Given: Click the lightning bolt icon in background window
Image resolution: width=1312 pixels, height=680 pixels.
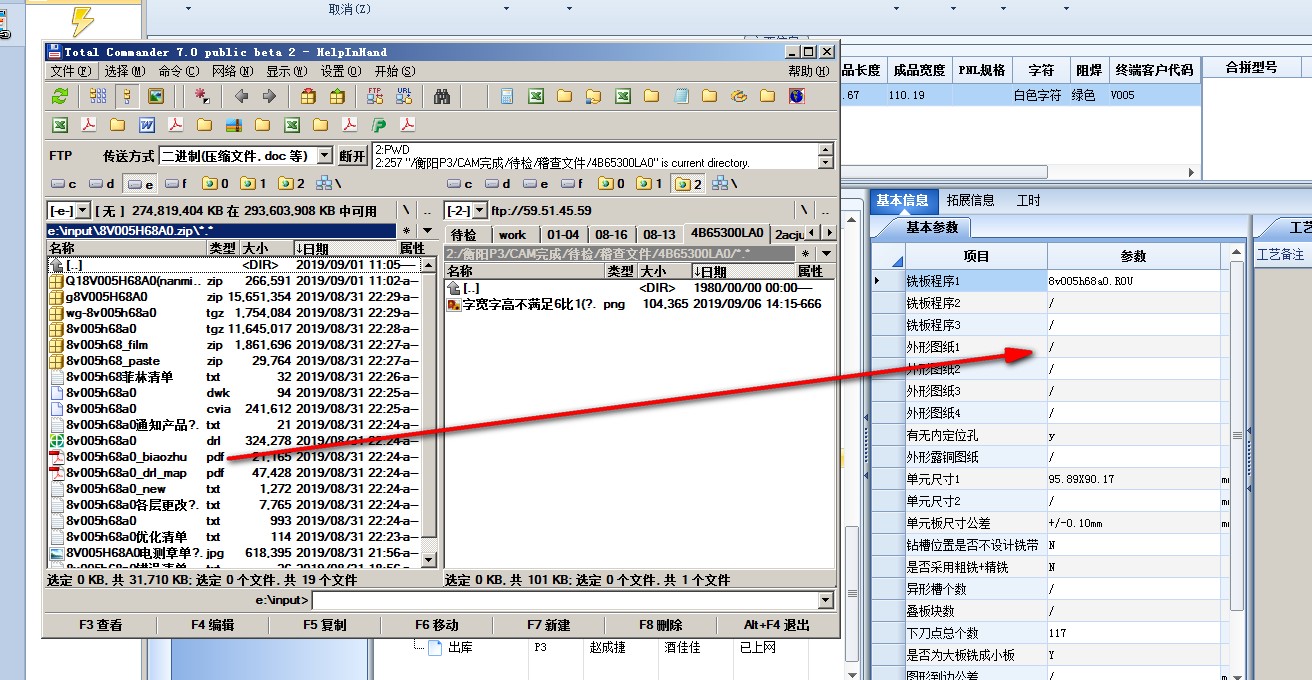Looking at the screenshot, I should 83,21.
